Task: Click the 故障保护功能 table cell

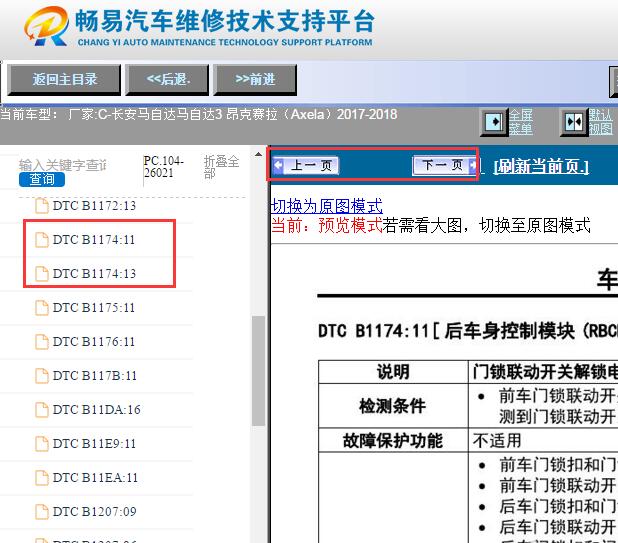Action: 393,440
